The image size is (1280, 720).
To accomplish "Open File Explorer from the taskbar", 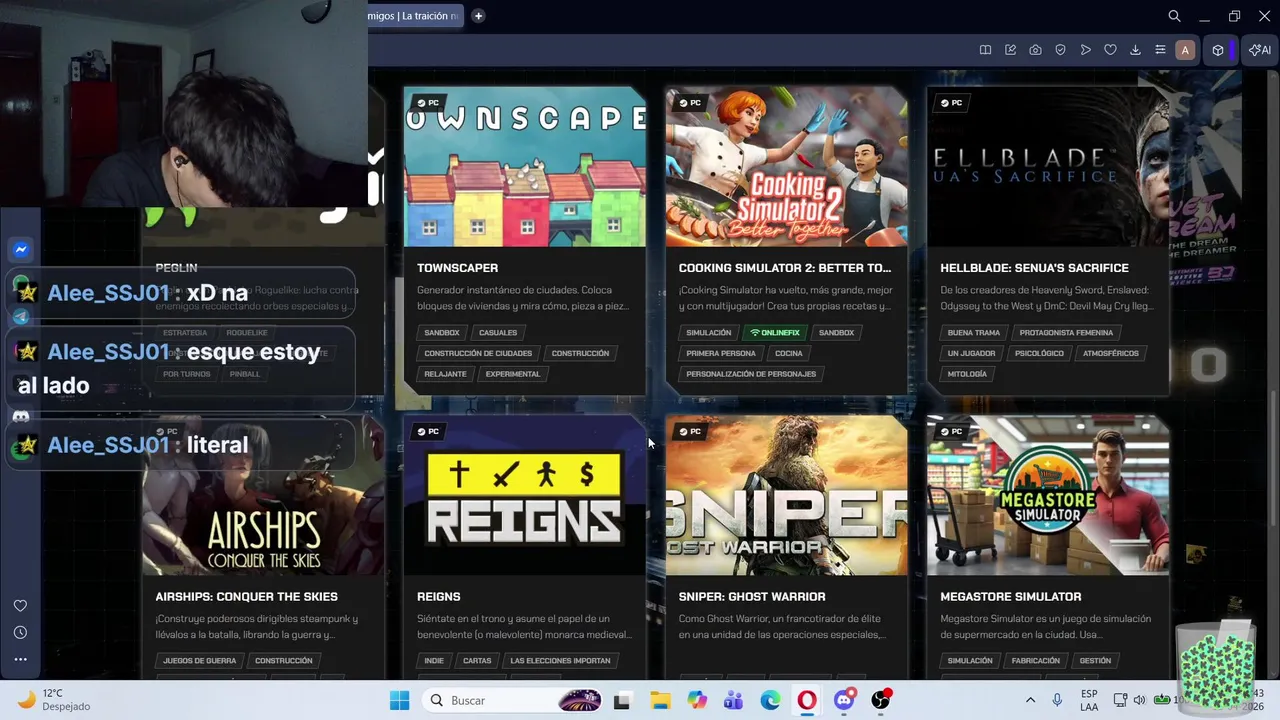I will point(660,700).
